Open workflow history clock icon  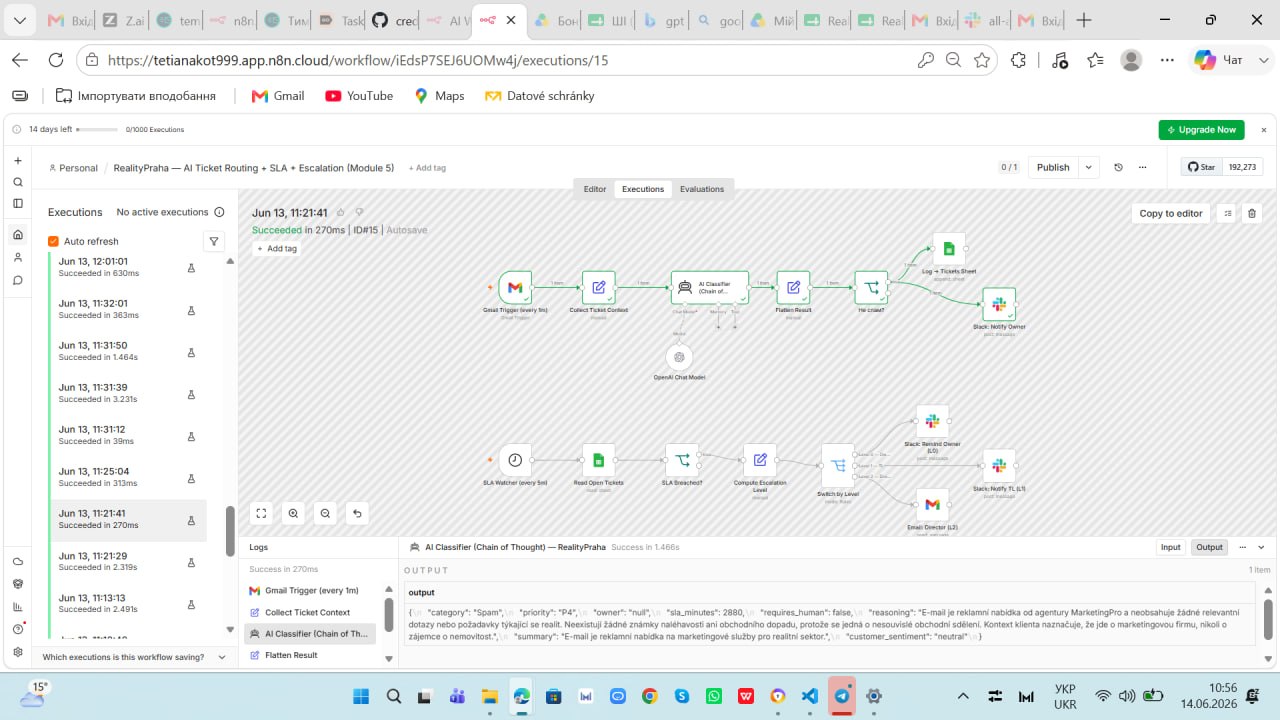coord(1119,167)
